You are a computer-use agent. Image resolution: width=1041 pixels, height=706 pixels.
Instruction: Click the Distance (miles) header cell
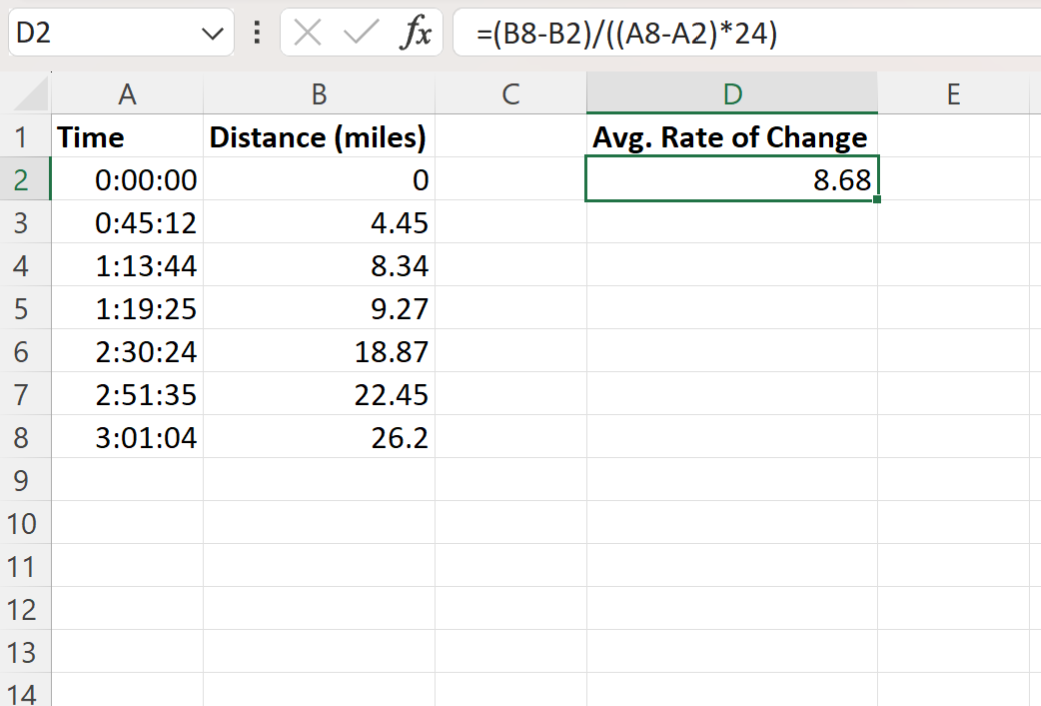(x=318, y=137)
